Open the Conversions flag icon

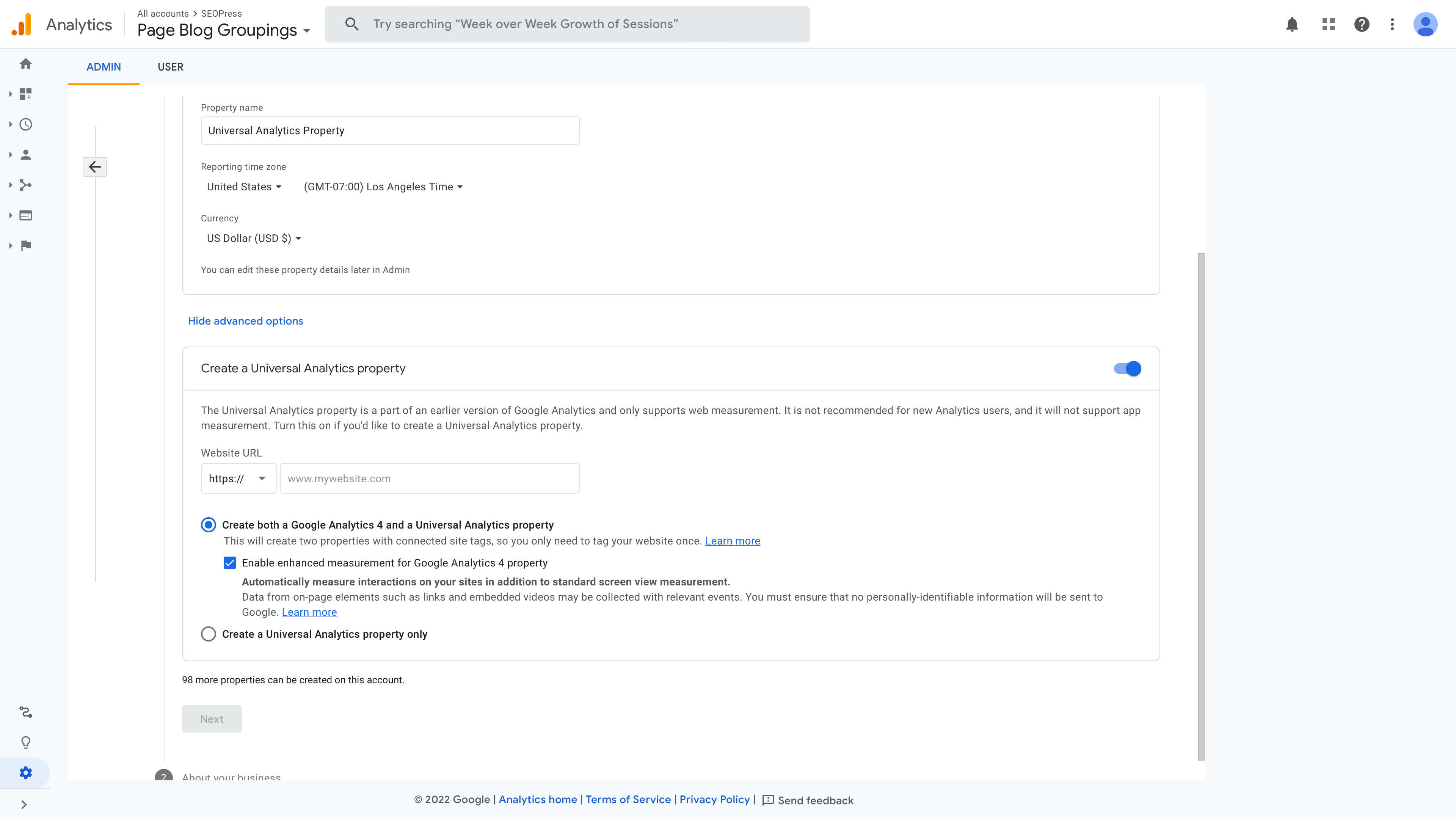[x=25, y=245]
